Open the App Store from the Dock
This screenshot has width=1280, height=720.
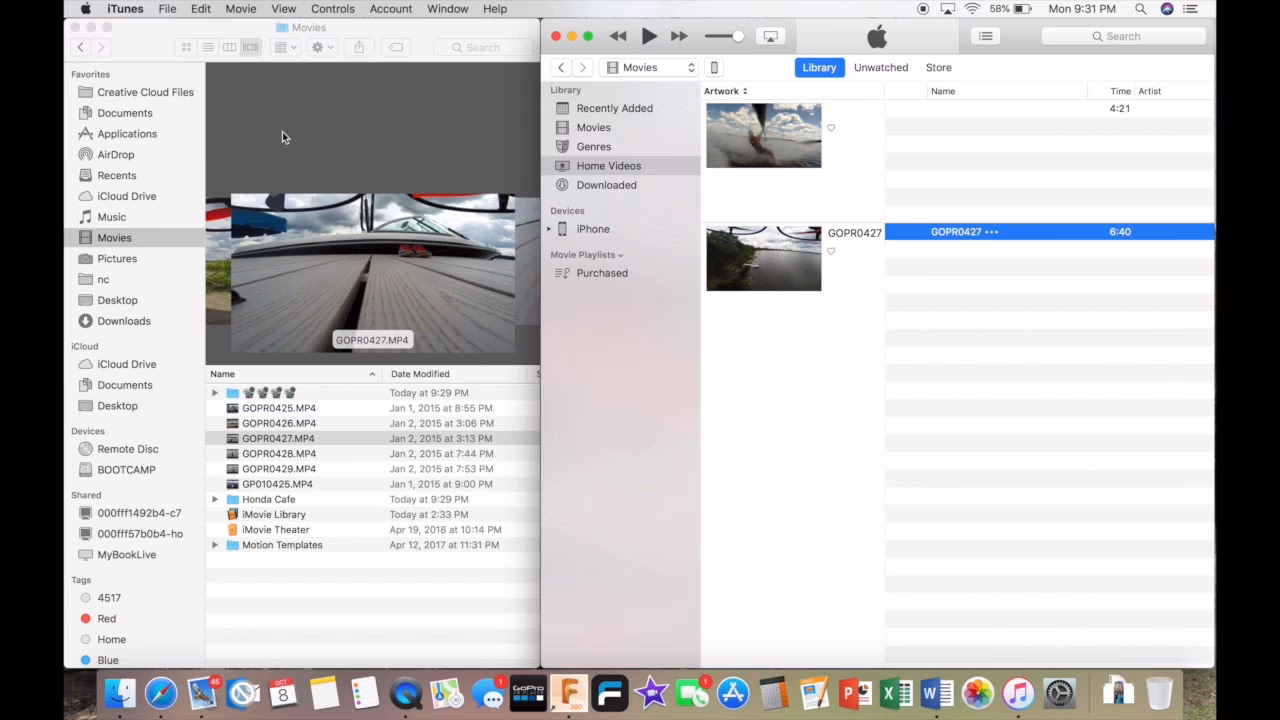click(x=733, y=693)
